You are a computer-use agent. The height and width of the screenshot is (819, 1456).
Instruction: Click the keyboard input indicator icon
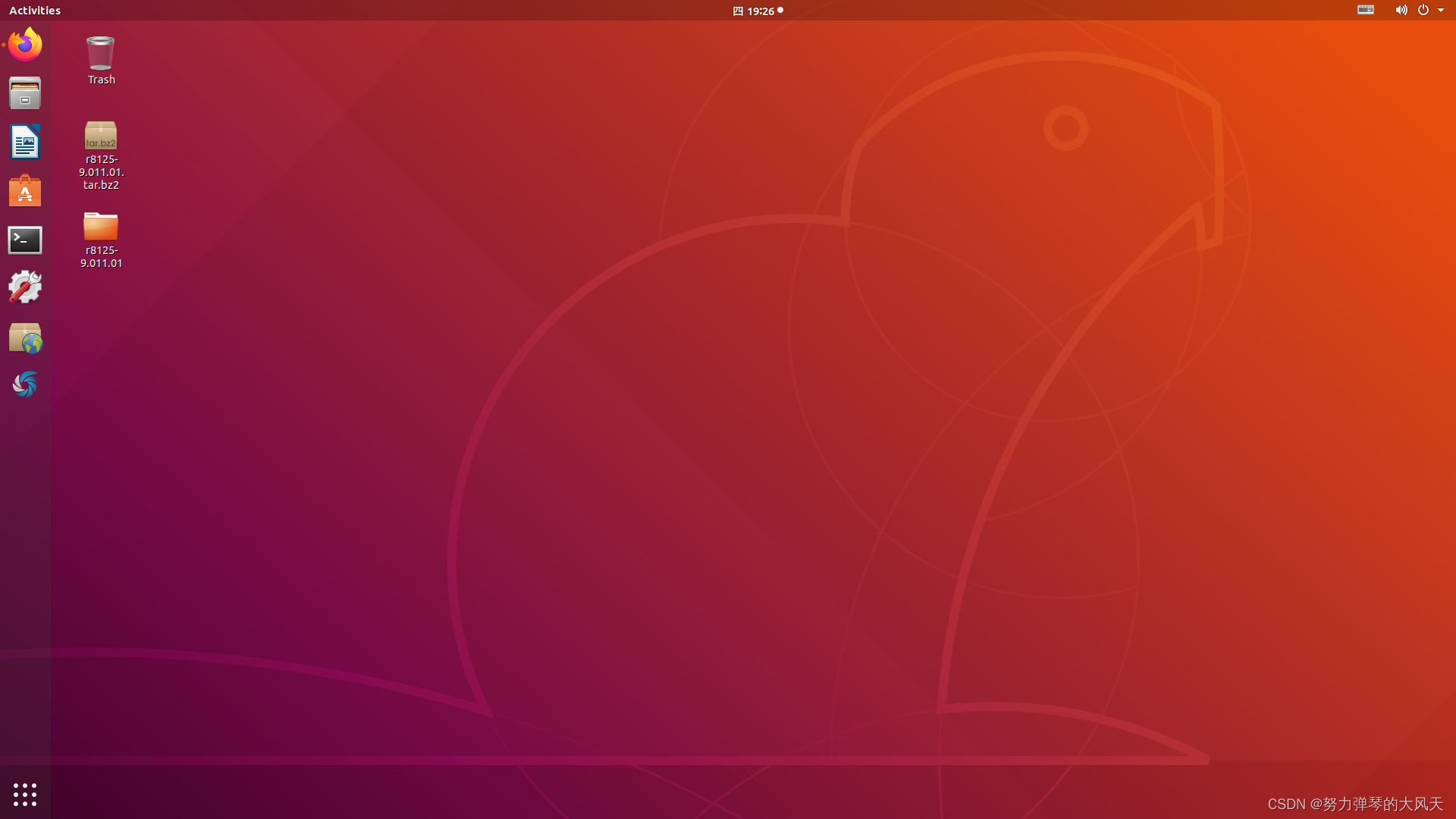(x=1365, y=10)
